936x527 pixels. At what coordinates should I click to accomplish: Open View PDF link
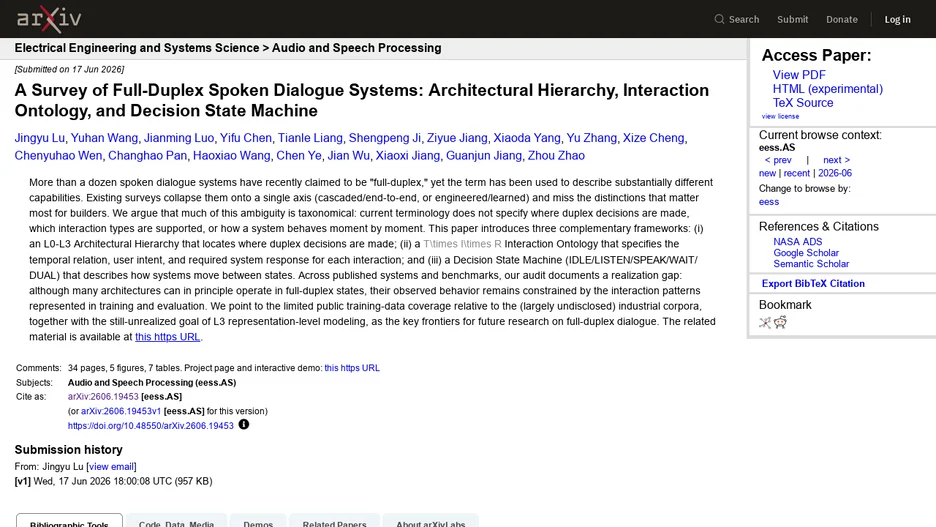coord(799,75)
